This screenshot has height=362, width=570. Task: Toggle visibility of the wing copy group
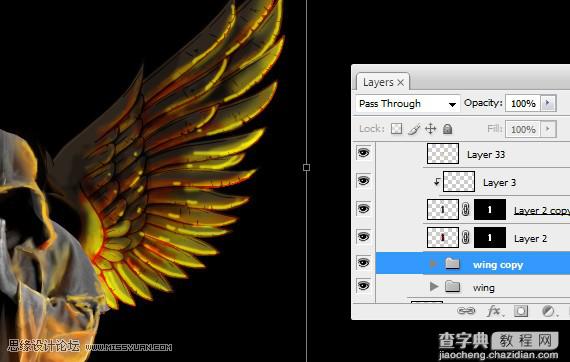click(x=364, y=262)
